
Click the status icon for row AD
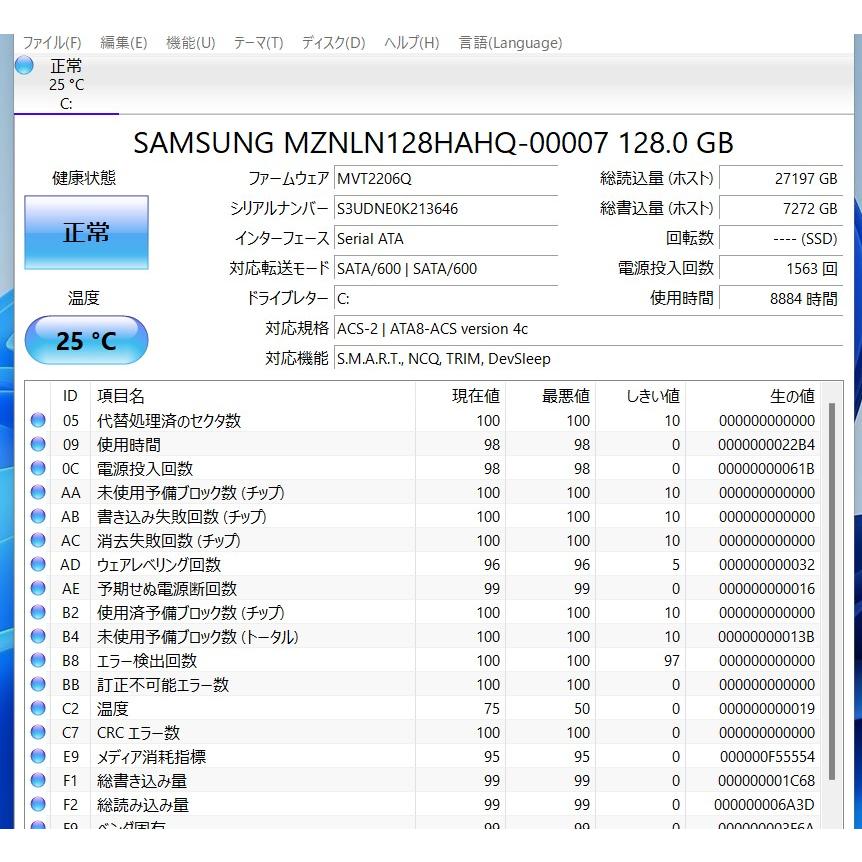[38, 565]
